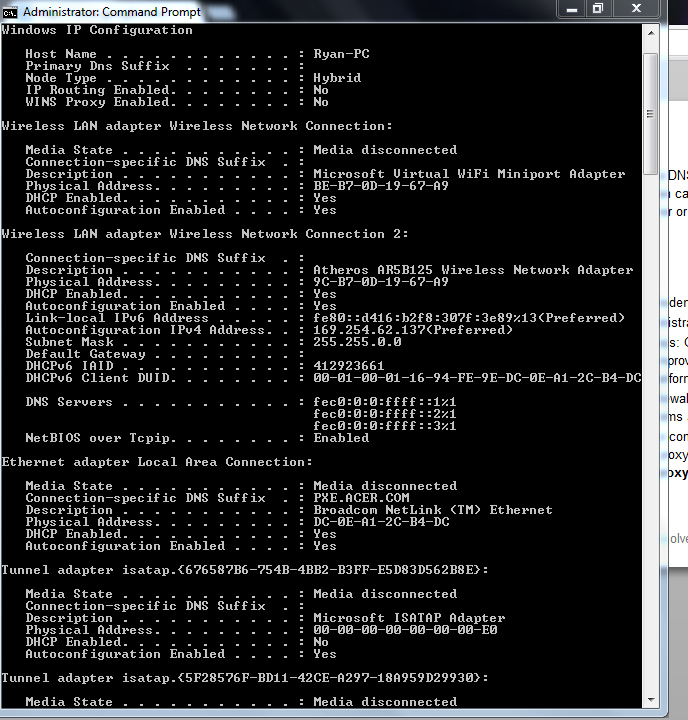688x720 pixels.
Task: Click DNS suffix 'PXE.ACER.COM'
Action: [x=361, y=498]
